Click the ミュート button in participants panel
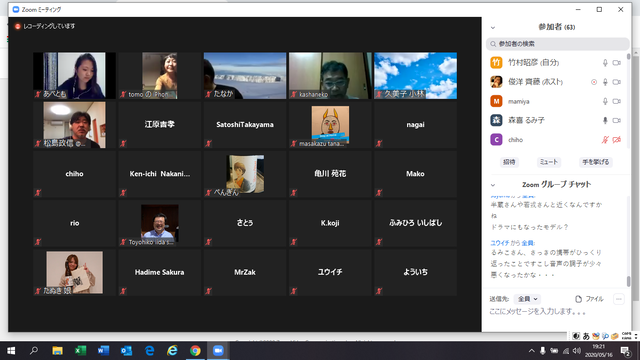Viewport: 640px width, 360px height. [x=548, y=162]
